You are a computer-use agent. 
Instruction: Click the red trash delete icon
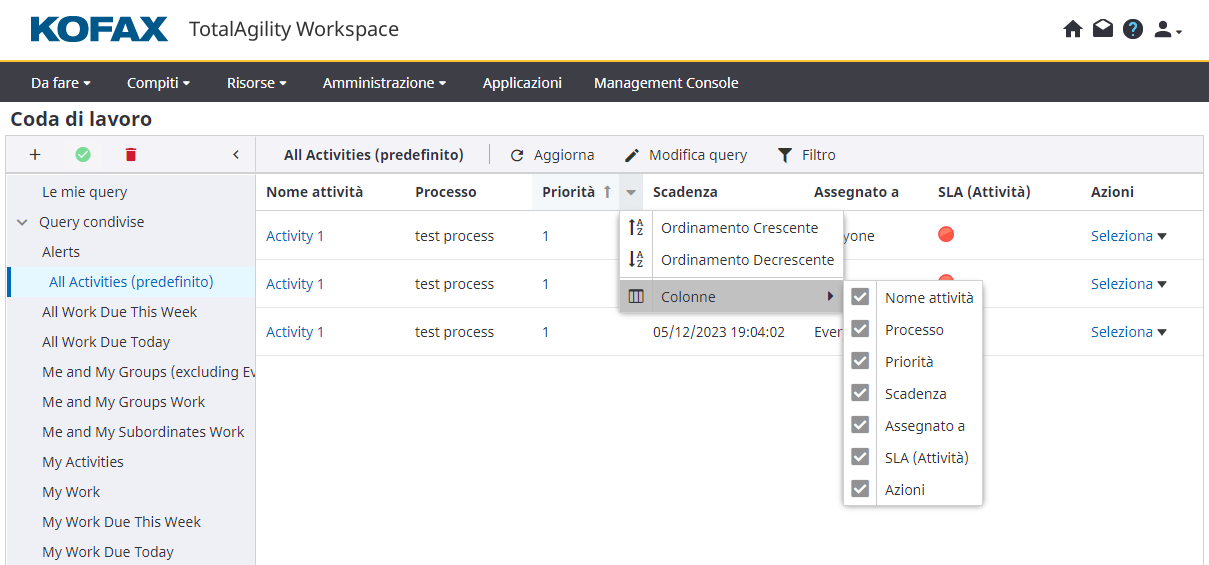130,155
